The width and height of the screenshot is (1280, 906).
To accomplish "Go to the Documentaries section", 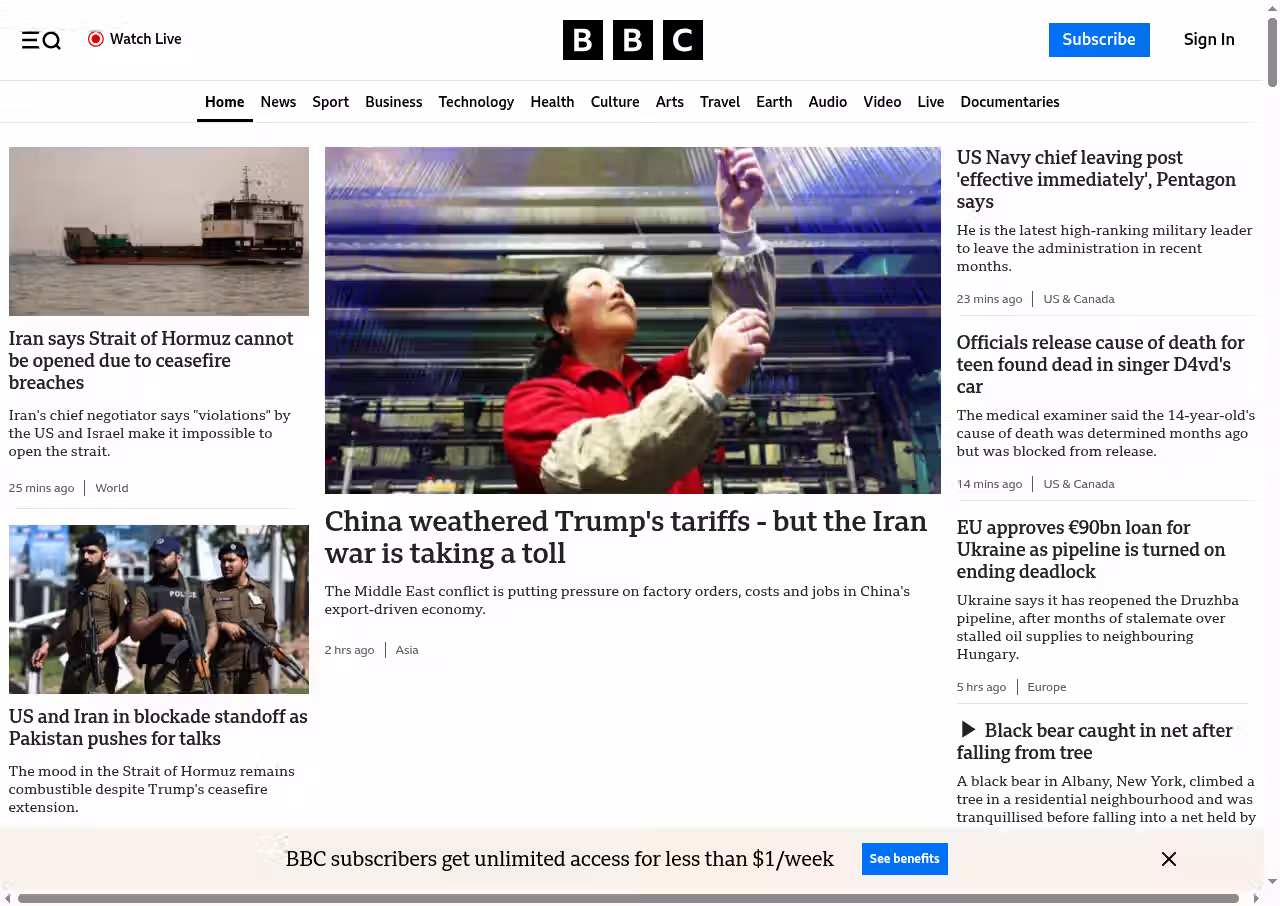I will (x=1009, y=102).
